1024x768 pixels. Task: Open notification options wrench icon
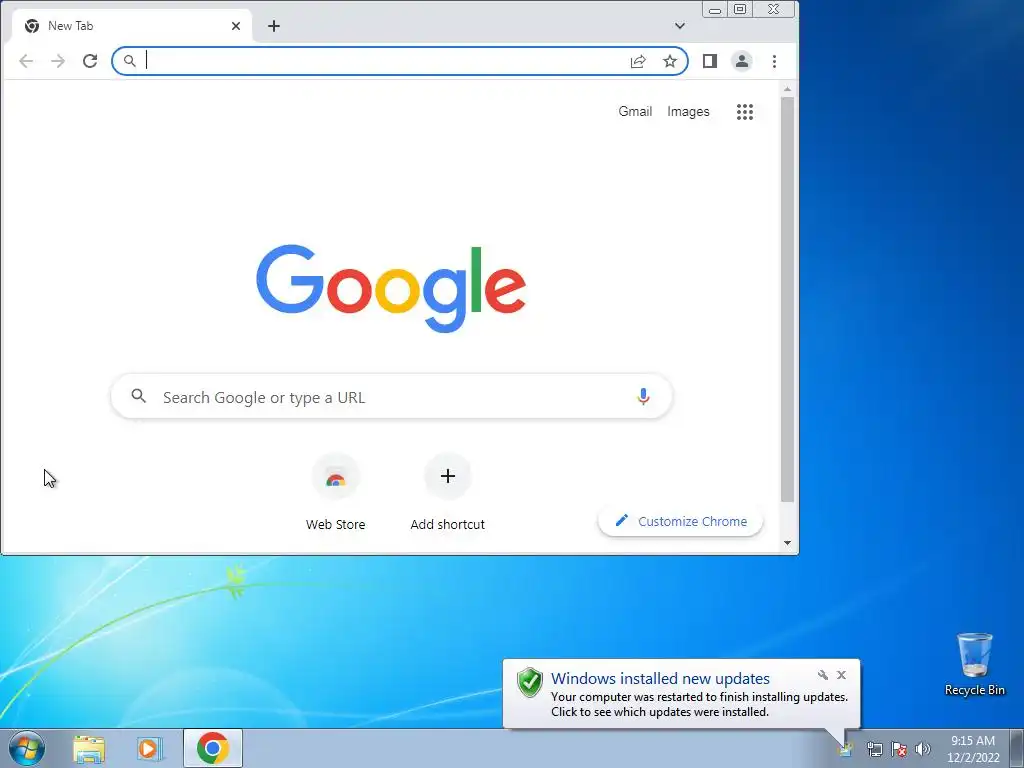tap(823, 675)
